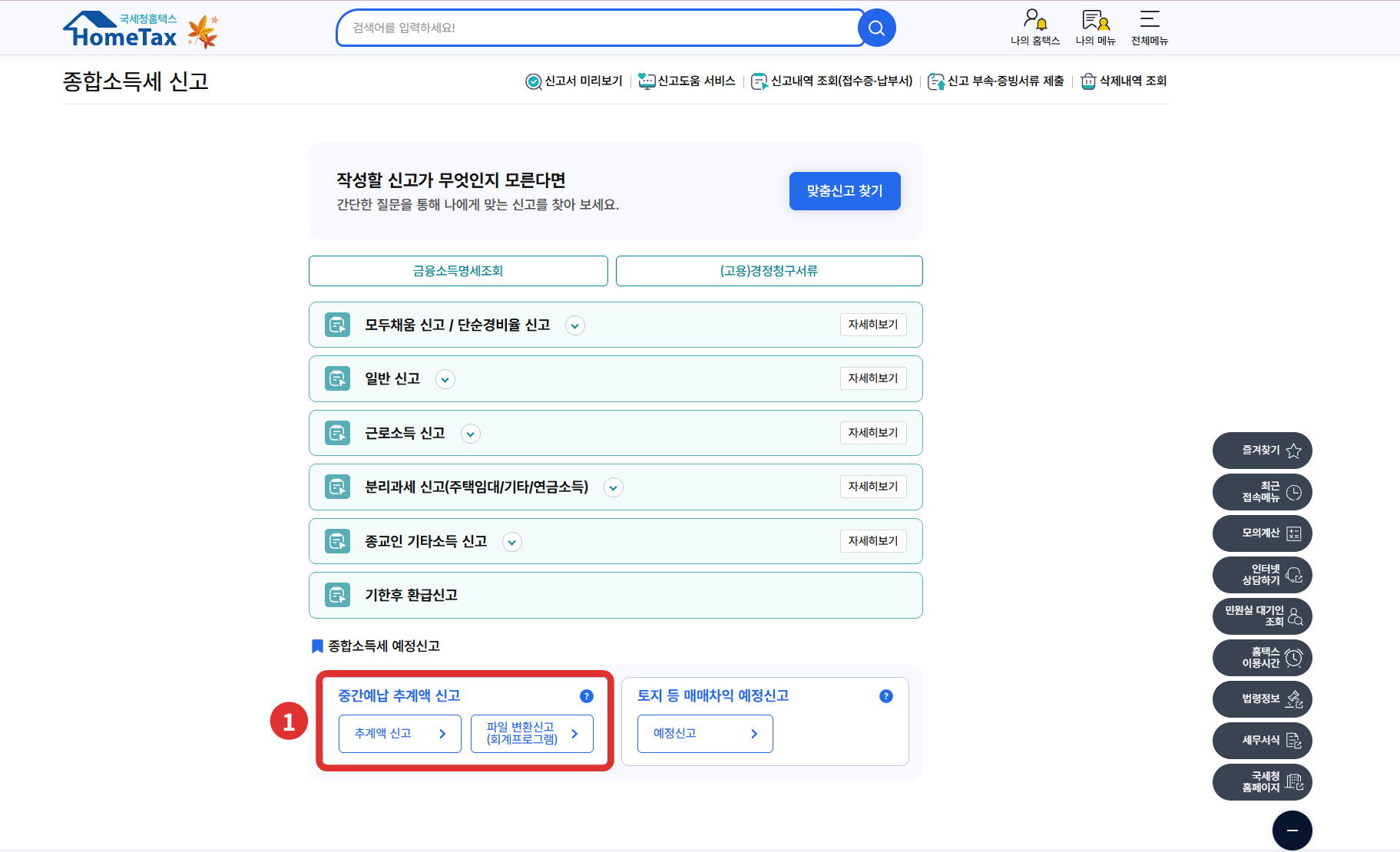Click the 근로소득 신고 document icon
This screenshot has height=852, width=1400.
coord(337,433)
